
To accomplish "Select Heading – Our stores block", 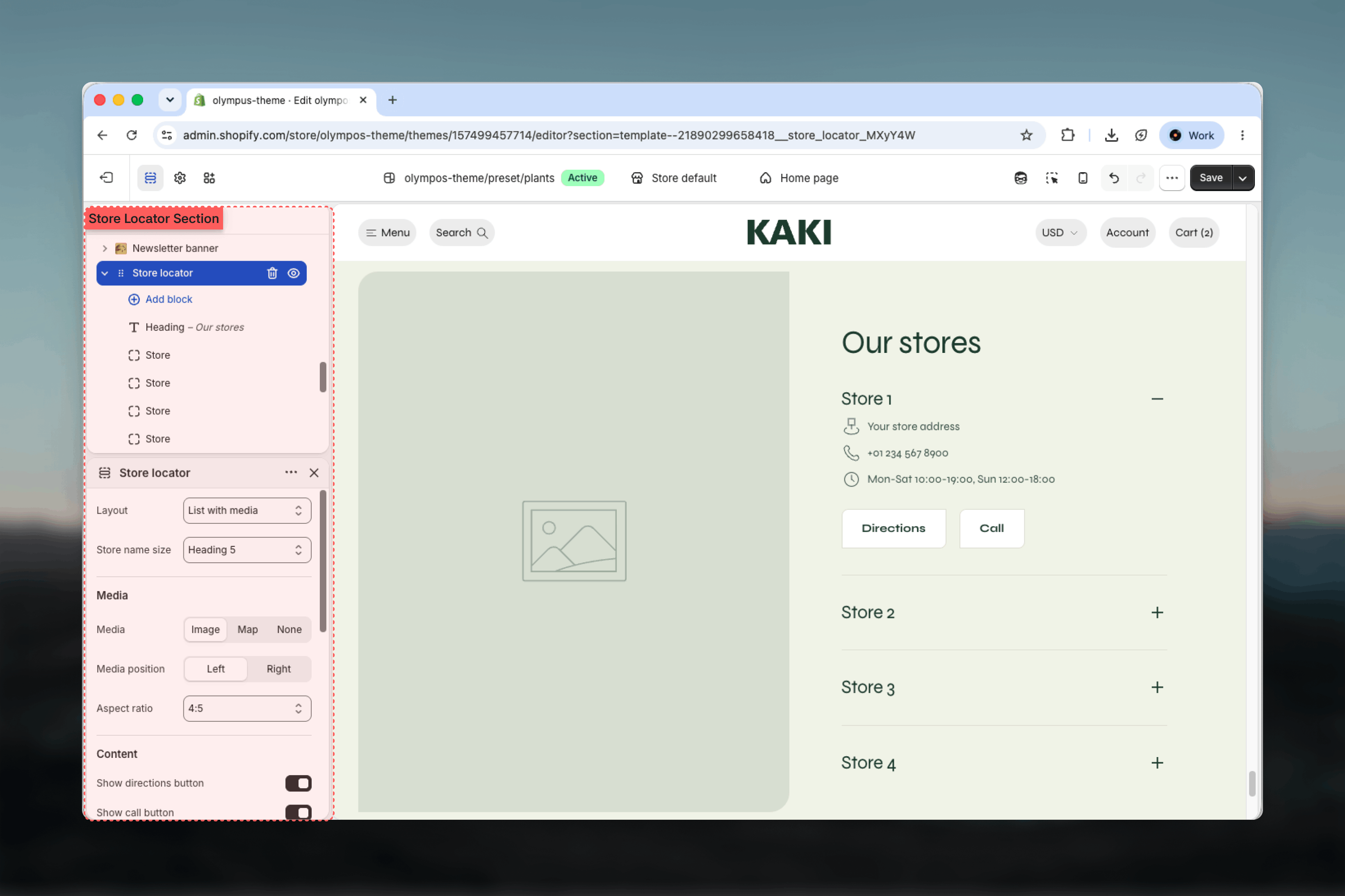I will point(194,327).
